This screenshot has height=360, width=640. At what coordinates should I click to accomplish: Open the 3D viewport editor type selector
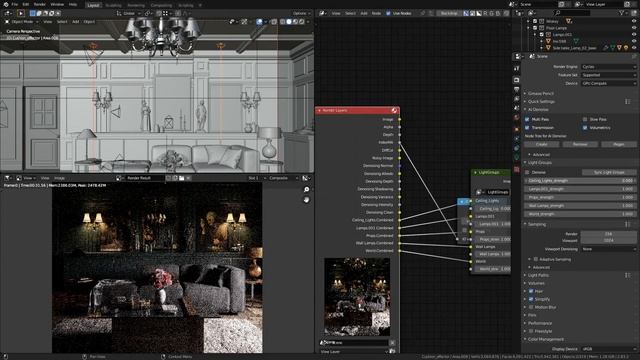8,13
